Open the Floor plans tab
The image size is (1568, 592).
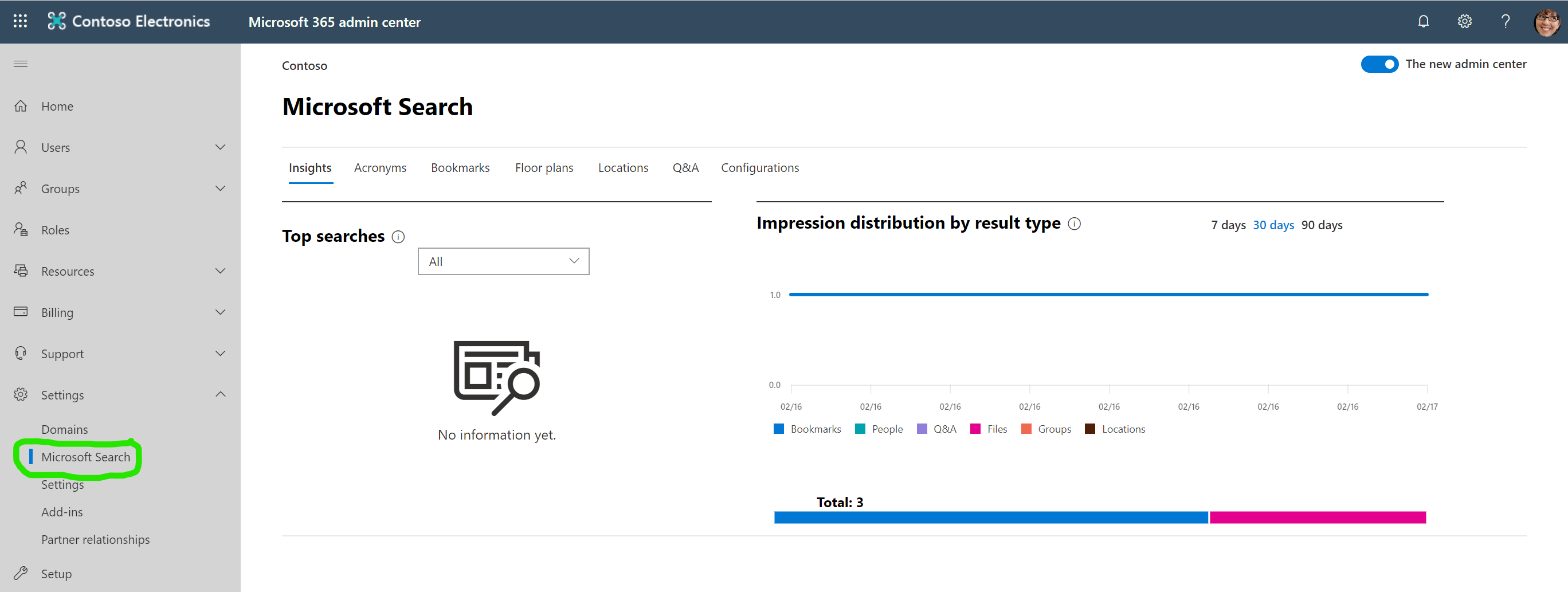coord(543,168)
